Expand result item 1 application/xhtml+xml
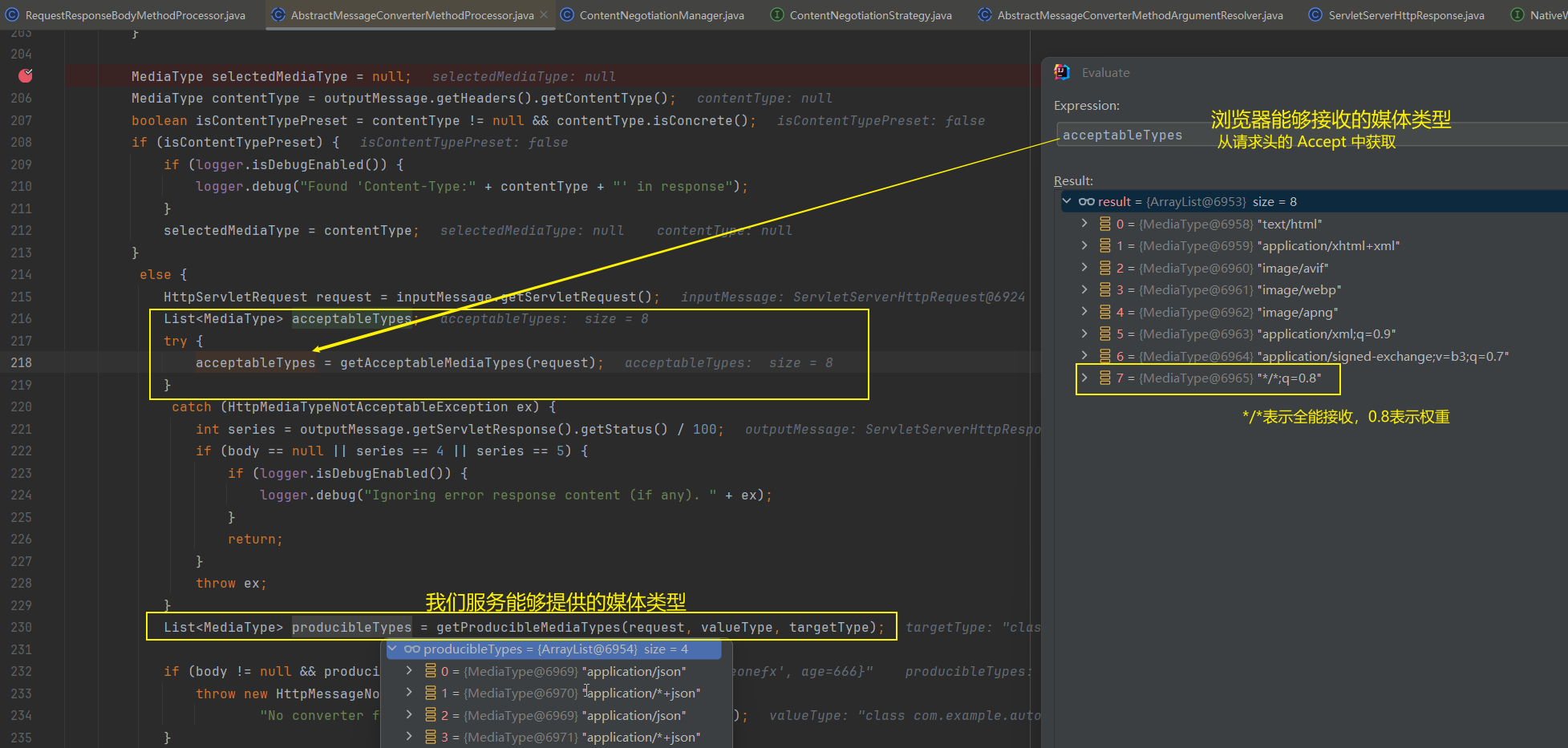 coord(1084,245)
